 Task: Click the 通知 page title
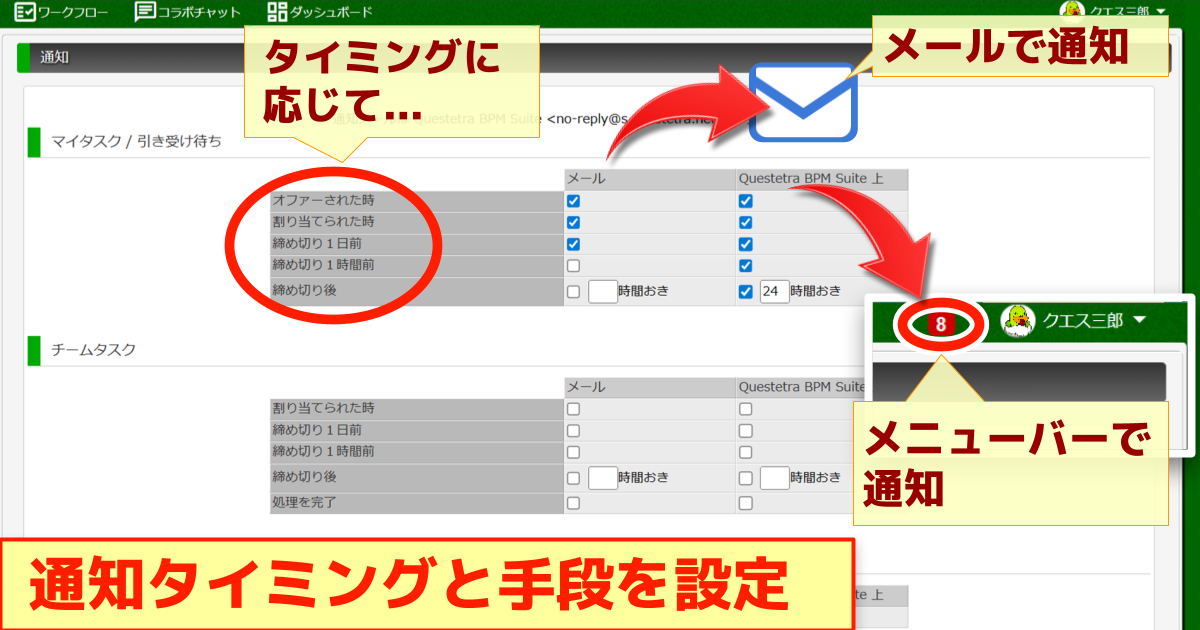[x=54, y=58]
